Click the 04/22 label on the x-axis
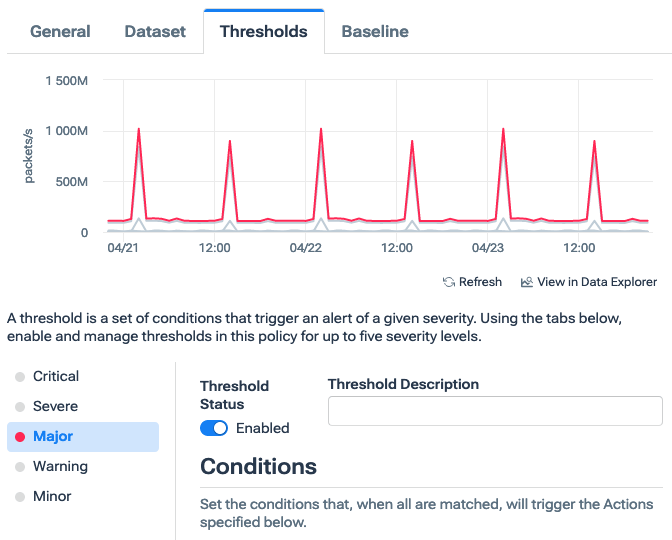The width and height of the screenshot is (672, 540). coord(305,247)
